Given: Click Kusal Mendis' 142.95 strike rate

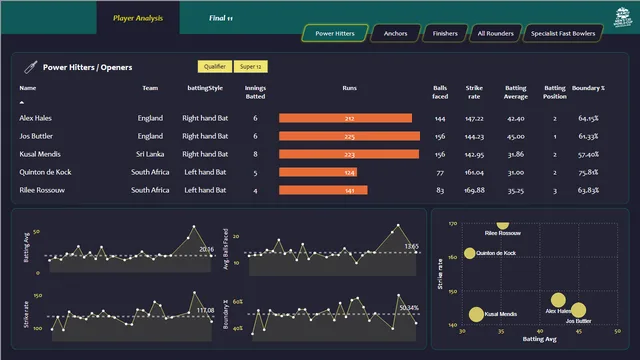Looking at the screenshot, I should (x=474, y=154).
